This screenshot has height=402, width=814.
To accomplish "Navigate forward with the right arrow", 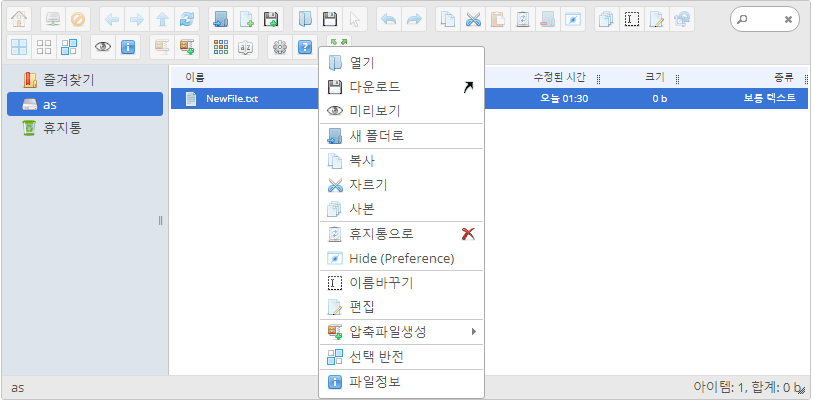I will pos(137,20).
